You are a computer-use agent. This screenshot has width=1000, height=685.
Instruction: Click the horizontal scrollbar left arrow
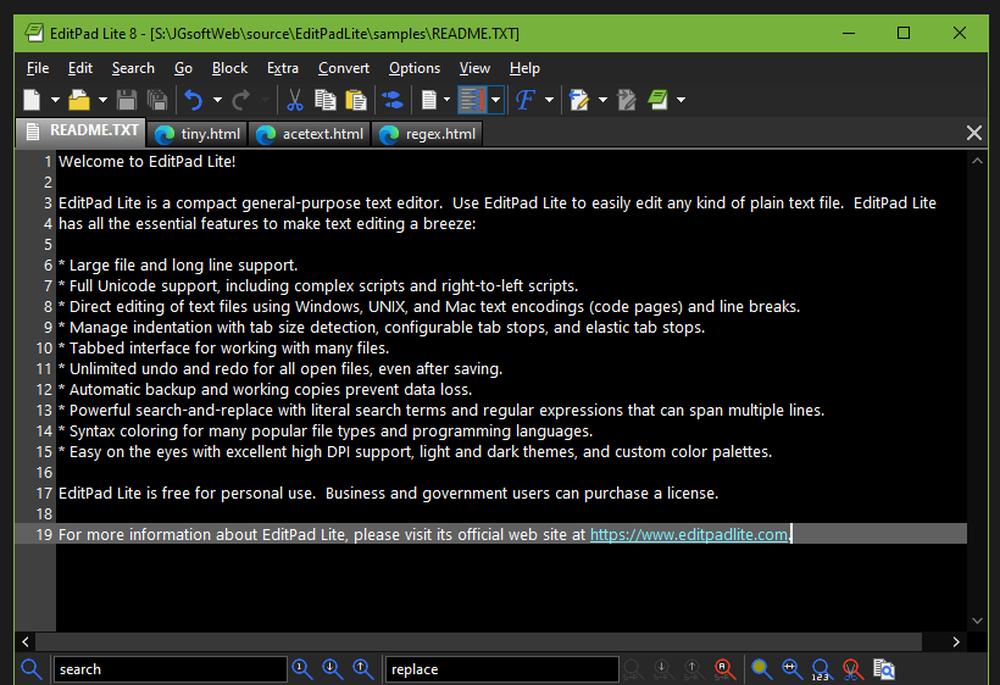(x=26, y=642)
